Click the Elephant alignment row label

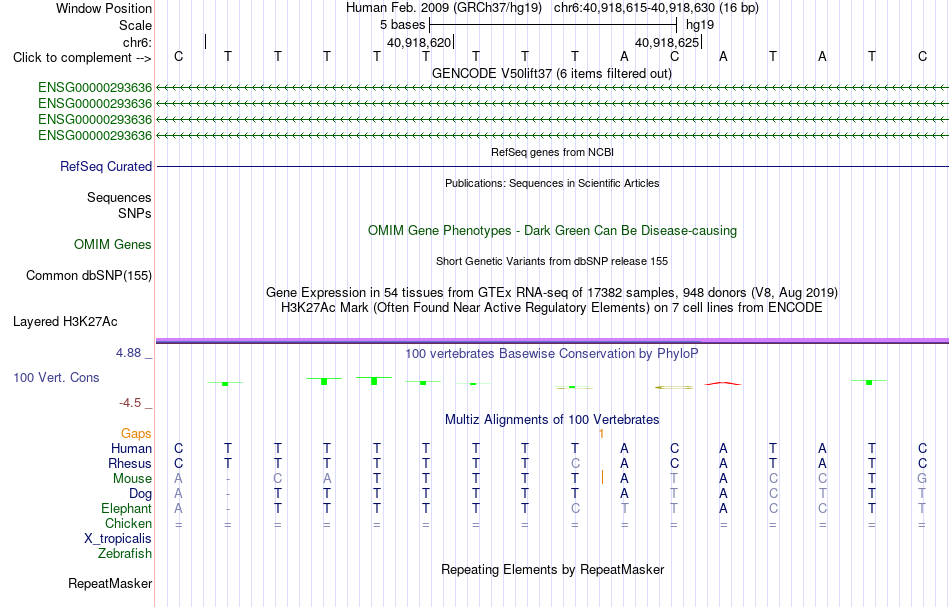(x=126, y=509)
